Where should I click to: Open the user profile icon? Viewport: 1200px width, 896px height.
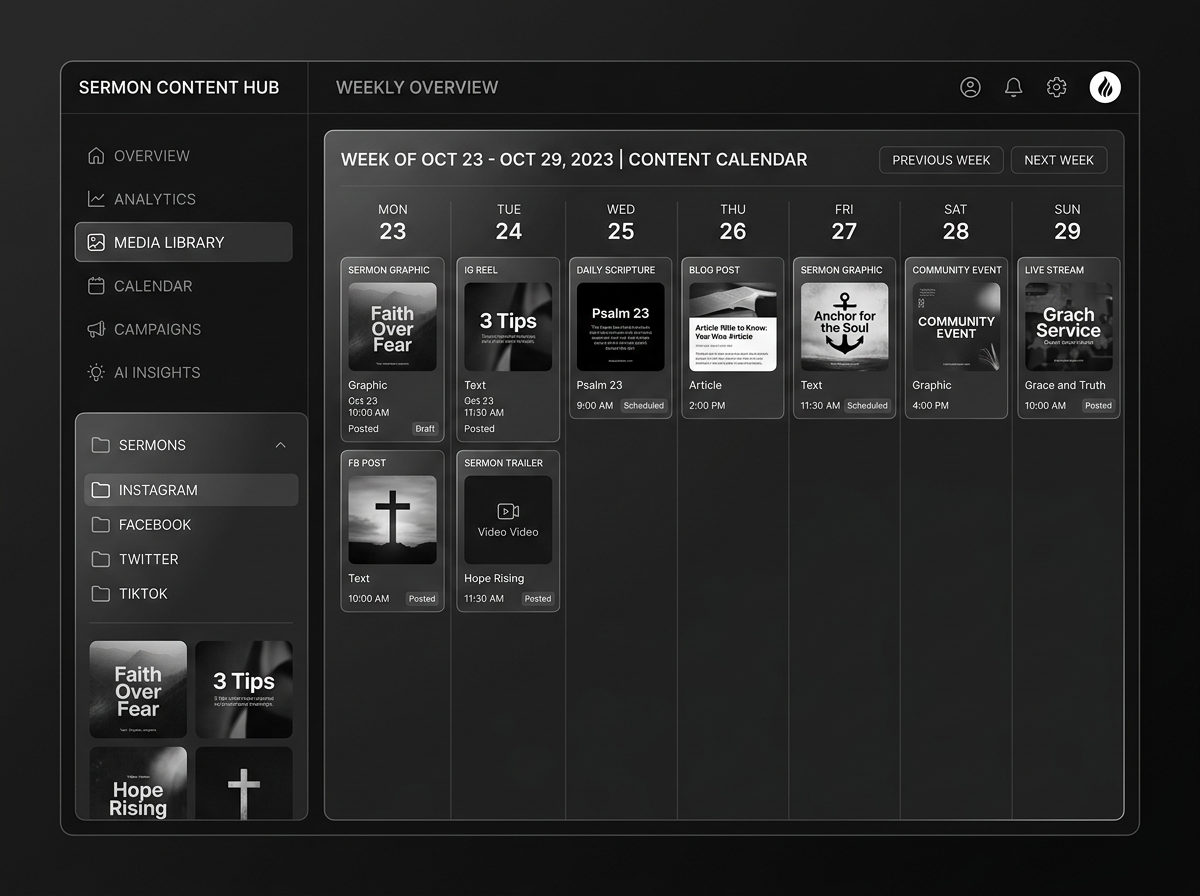[x=970, y=87]
